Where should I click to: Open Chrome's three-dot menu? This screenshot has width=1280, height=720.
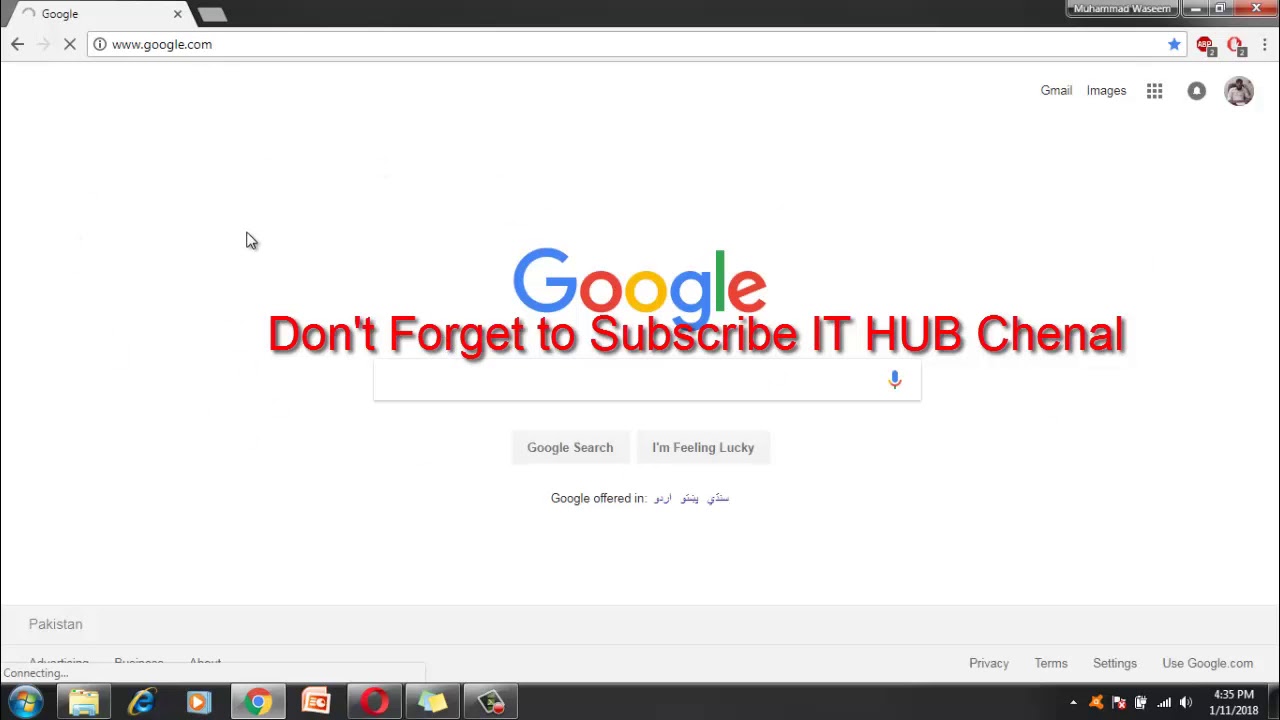point(1264,44)
